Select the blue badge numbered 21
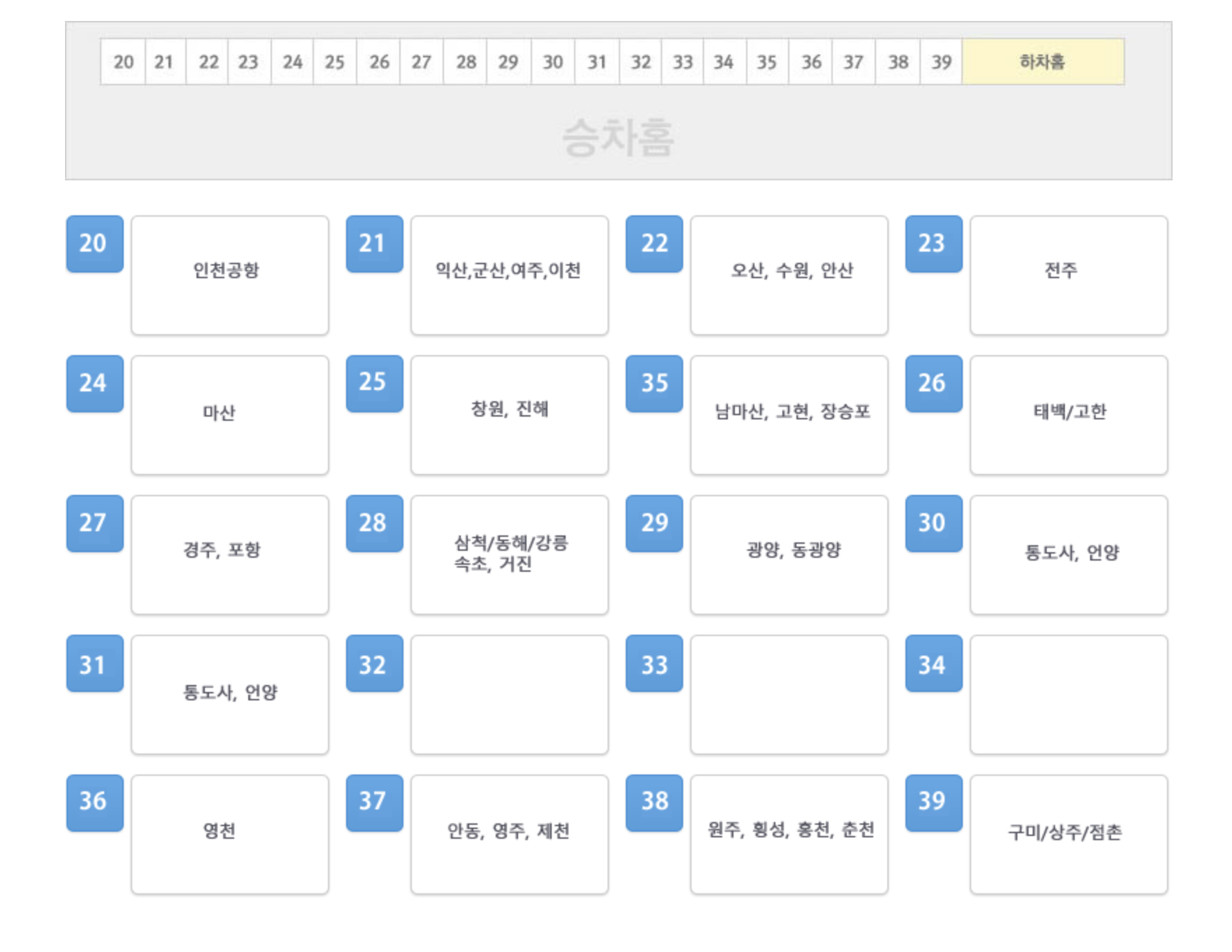The image size is (1232, 952). 375,244
